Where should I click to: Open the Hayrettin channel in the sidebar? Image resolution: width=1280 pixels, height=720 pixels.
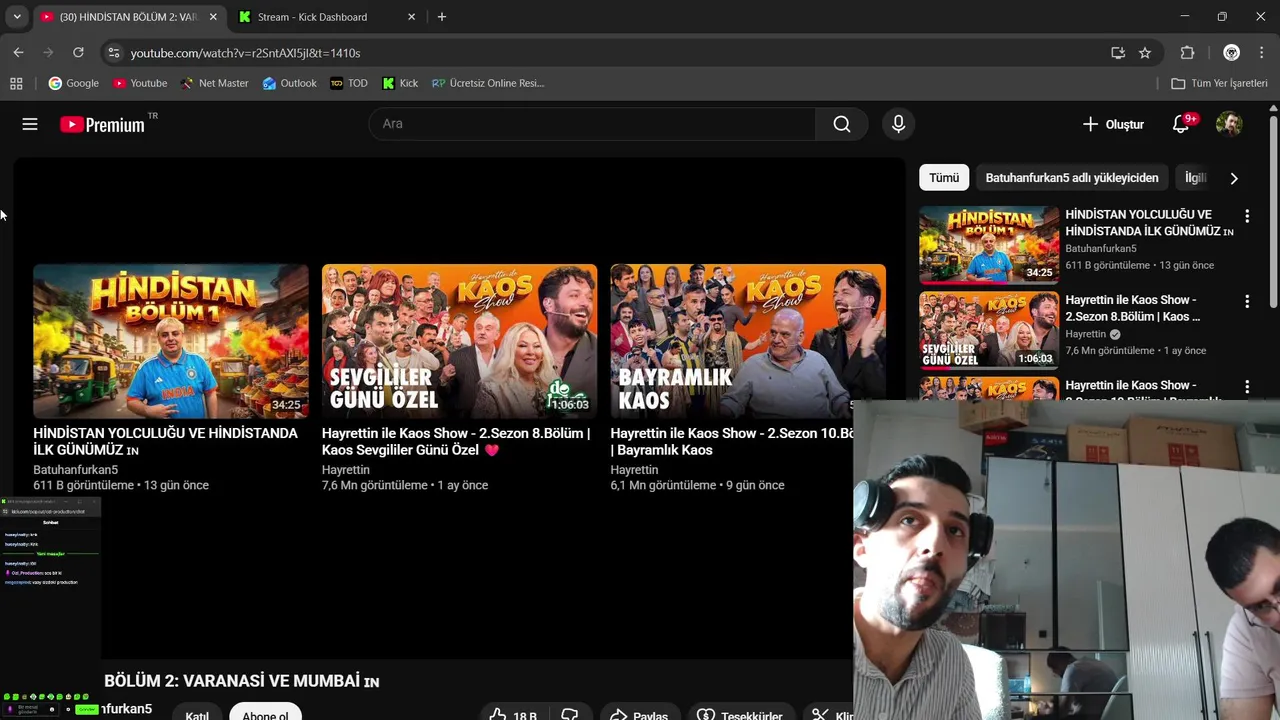[x=1085, y=334]
